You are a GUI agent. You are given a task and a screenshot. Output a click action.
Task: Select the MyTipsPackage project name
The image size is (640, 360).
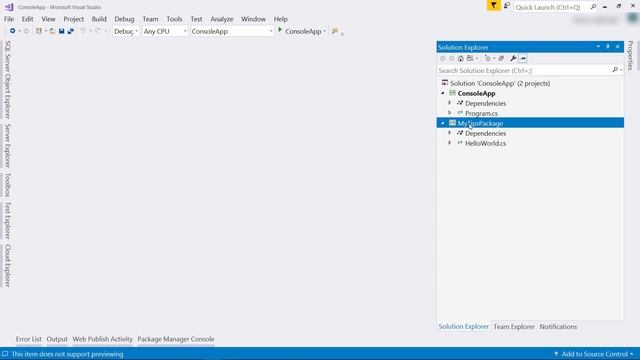point(480,123)
